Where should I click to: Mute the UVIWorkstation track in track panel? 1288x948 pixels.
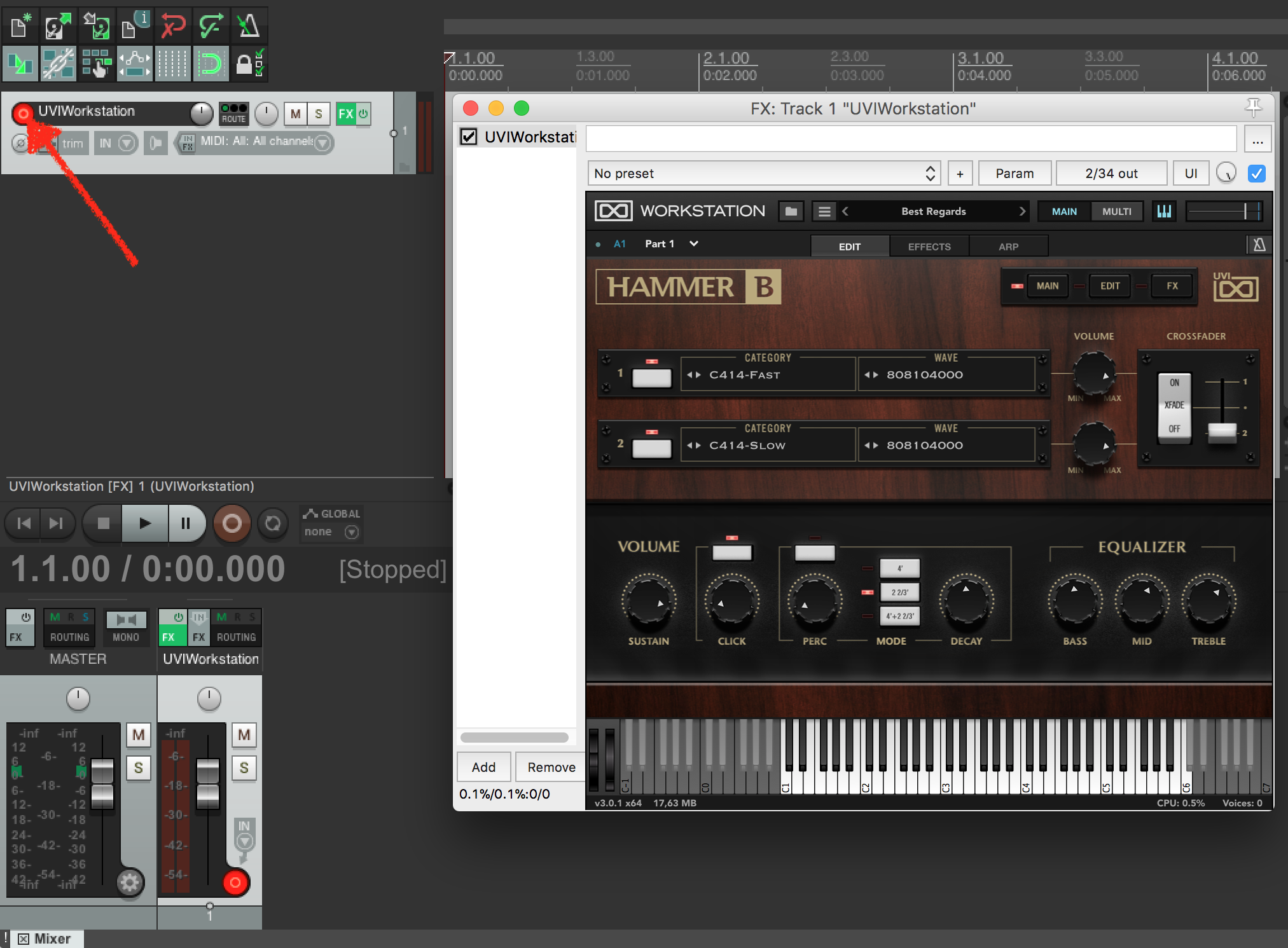pos(295,114)
